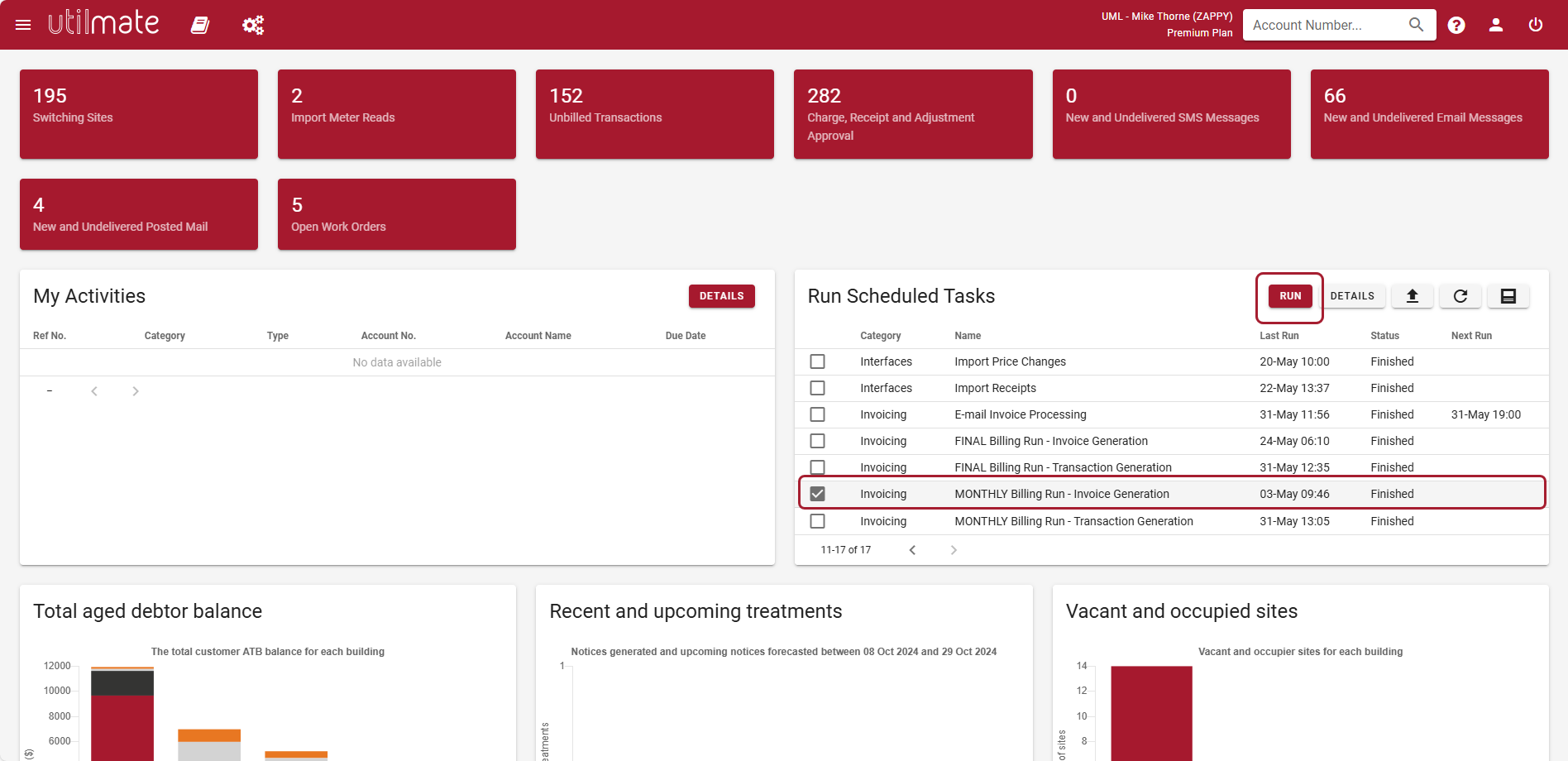Sort Scheduled Tasks by Category column
Image resolution: width=1568 pixels, height=761 pixels.
(880, 336)
